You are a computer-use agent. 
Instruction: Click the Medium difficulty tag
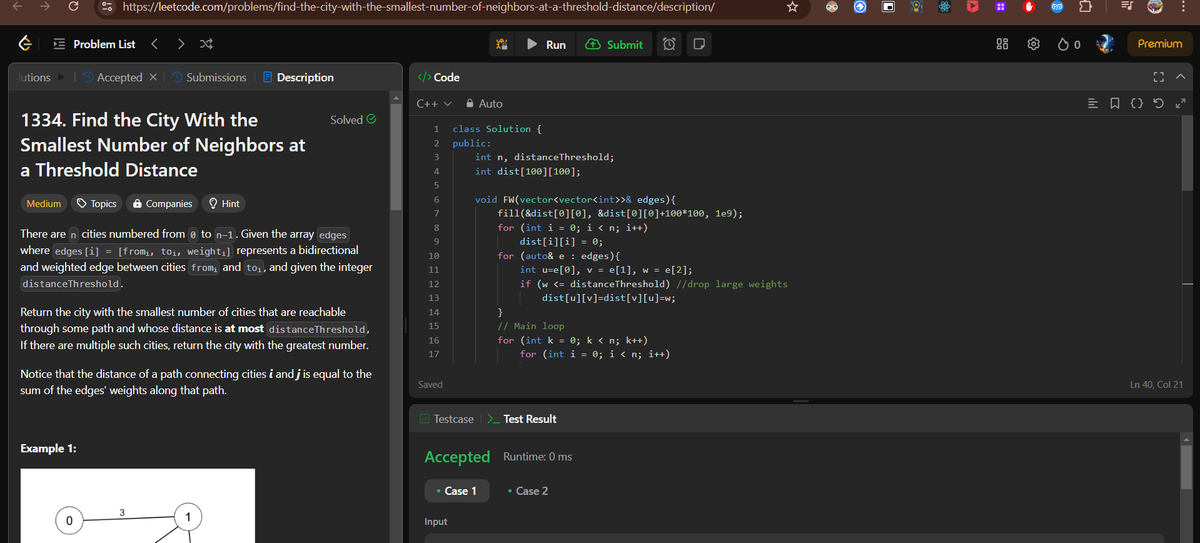[43, 204]
